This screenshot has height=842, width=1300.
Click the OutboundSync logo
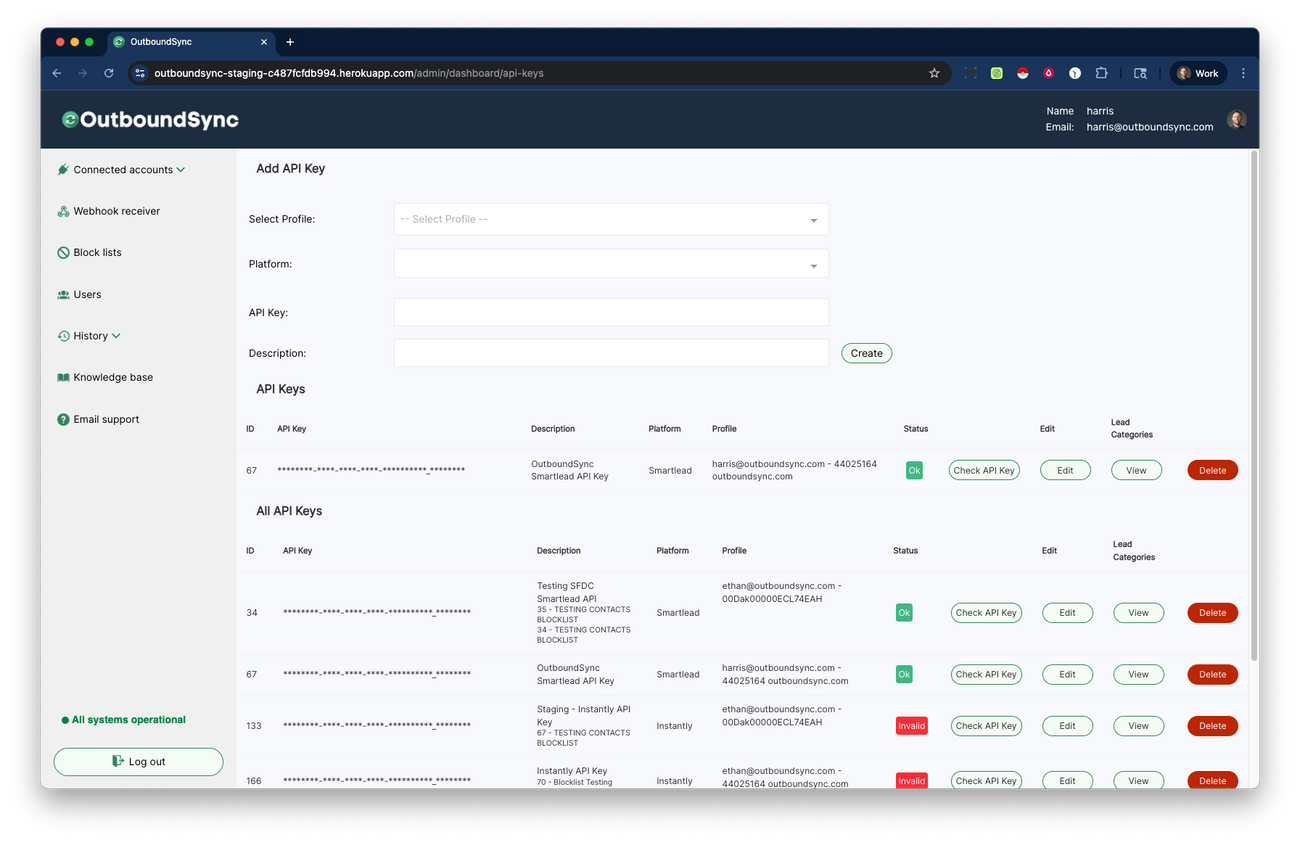(150, 119)
